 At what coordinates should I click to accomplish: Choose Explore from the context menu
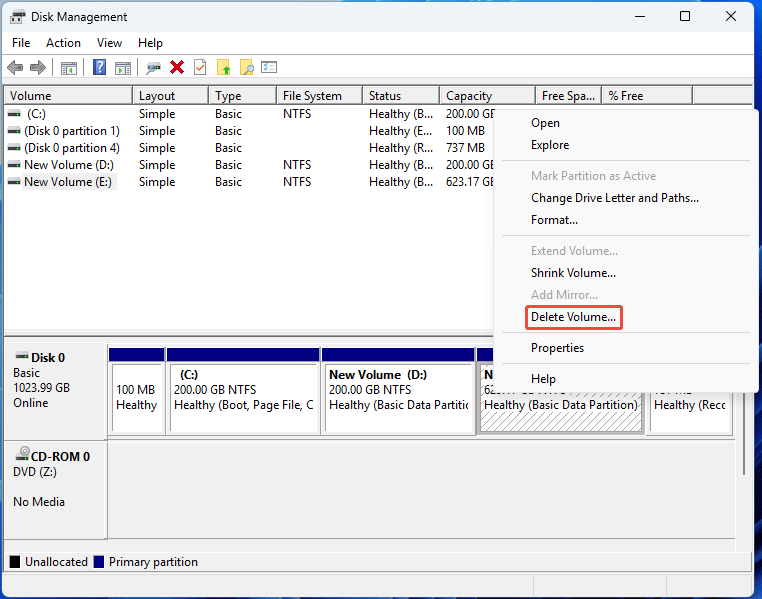coord(550,145)
